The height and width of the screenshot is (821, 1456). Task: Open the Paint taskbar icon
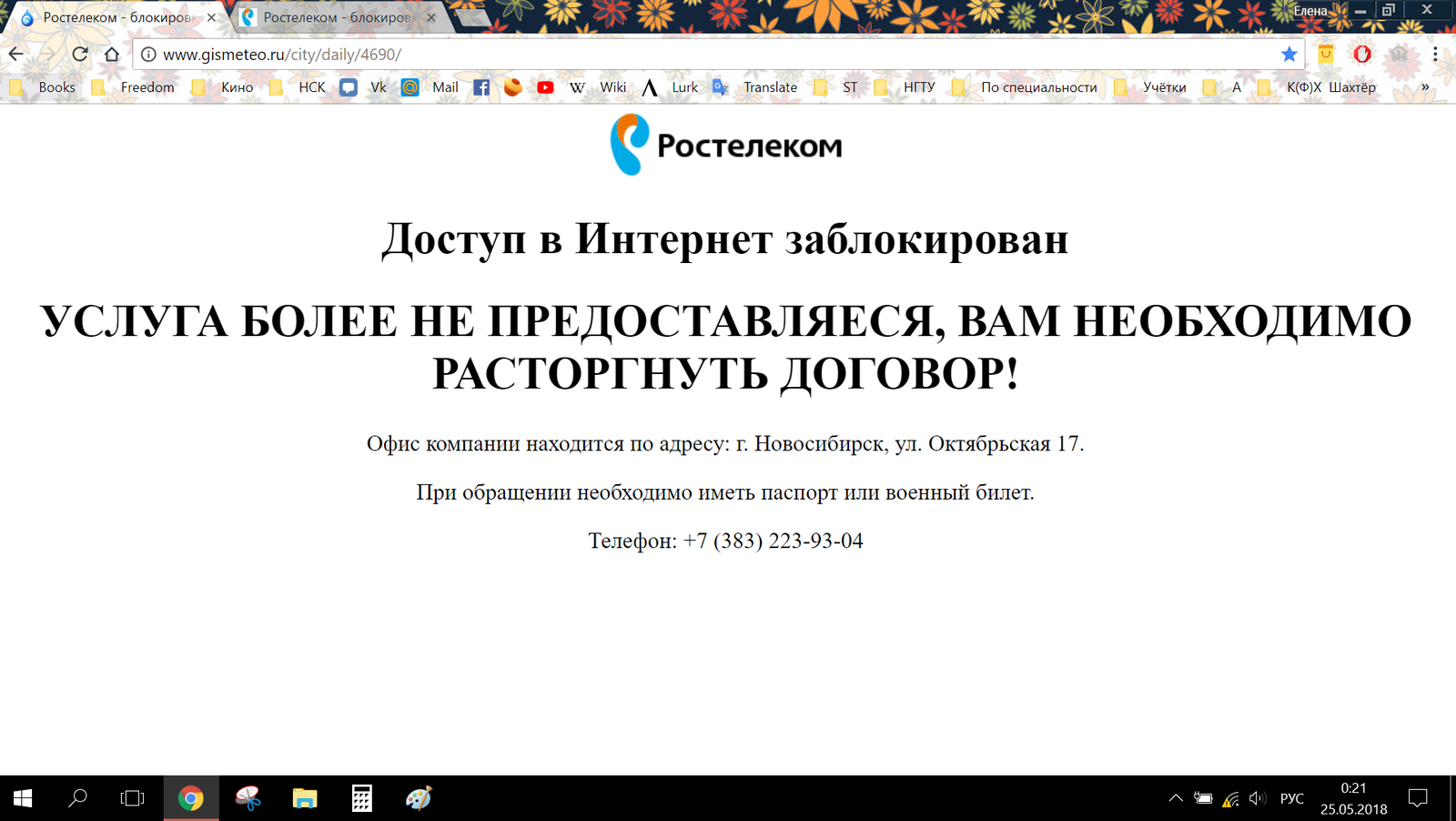(x=419, y=798)
